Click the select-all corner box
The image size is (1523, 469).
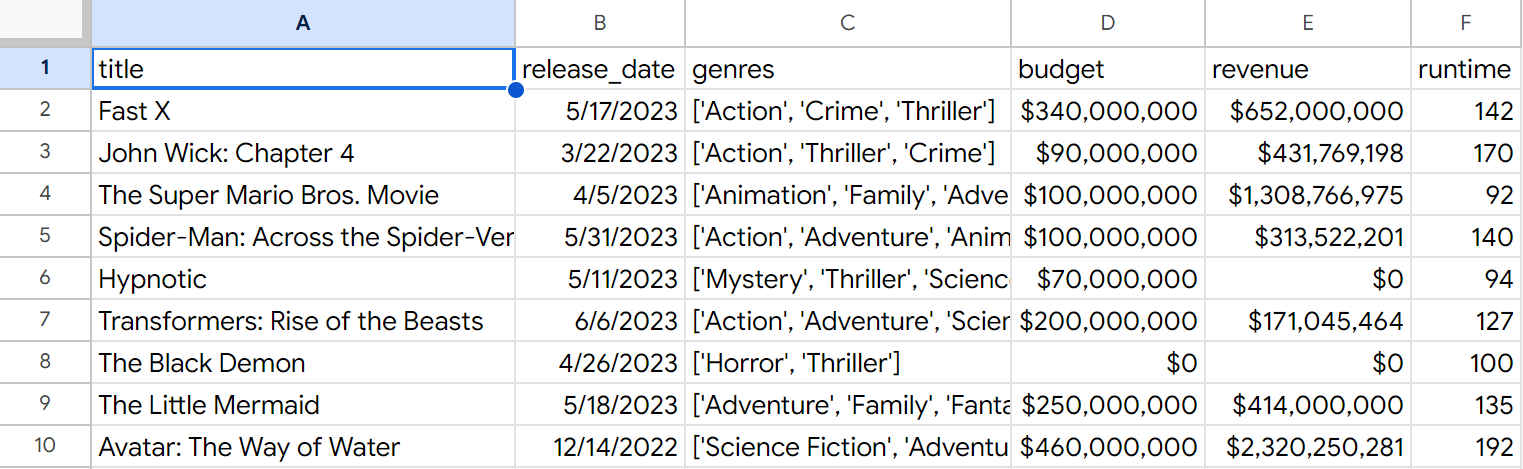(x=45, y=22)
